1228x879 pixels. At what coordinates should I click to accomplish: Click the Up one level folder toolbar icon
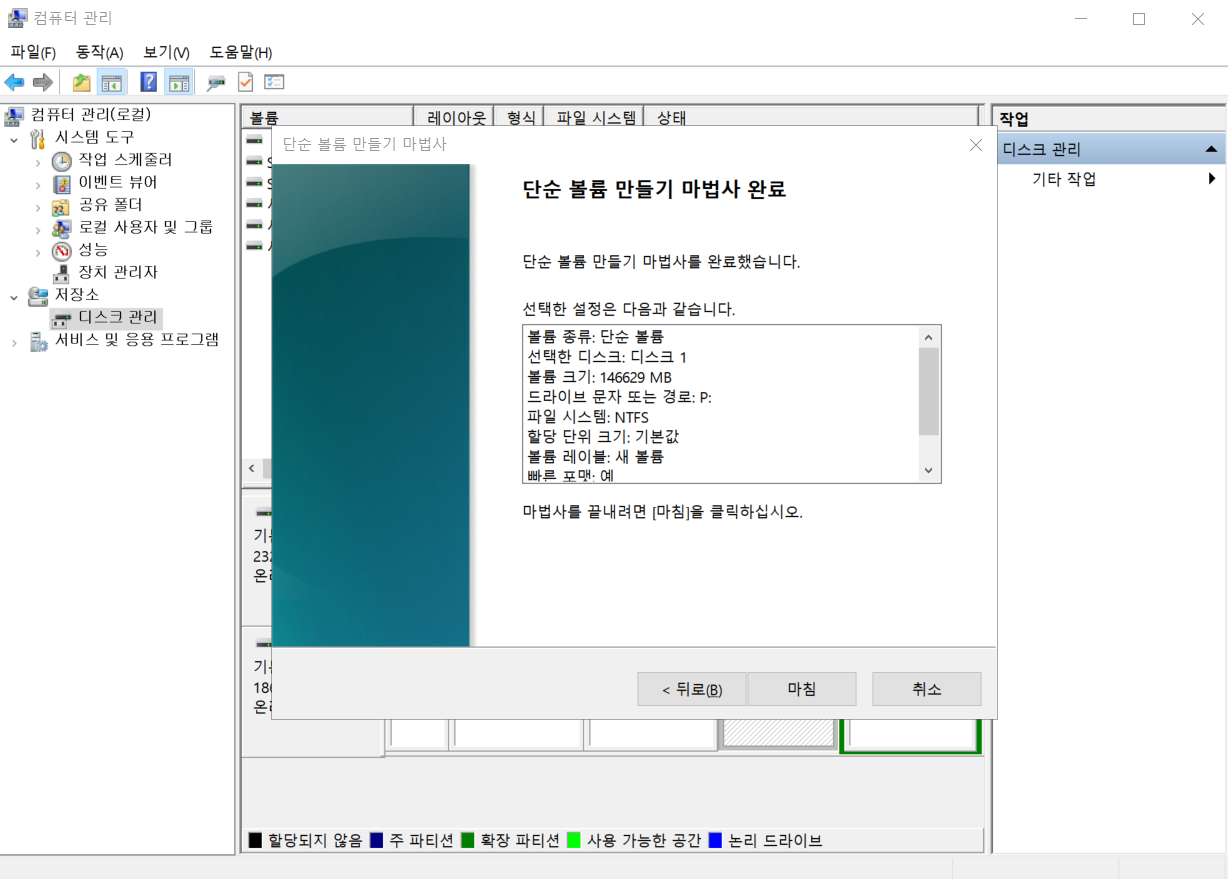[x=80, y=81]
